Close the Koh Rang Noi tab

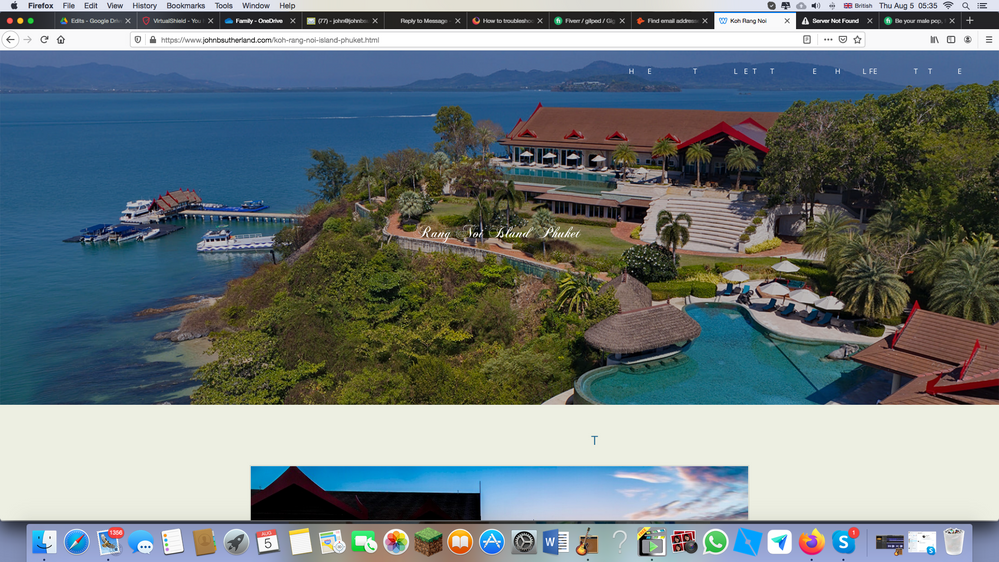tap(787, 20)
